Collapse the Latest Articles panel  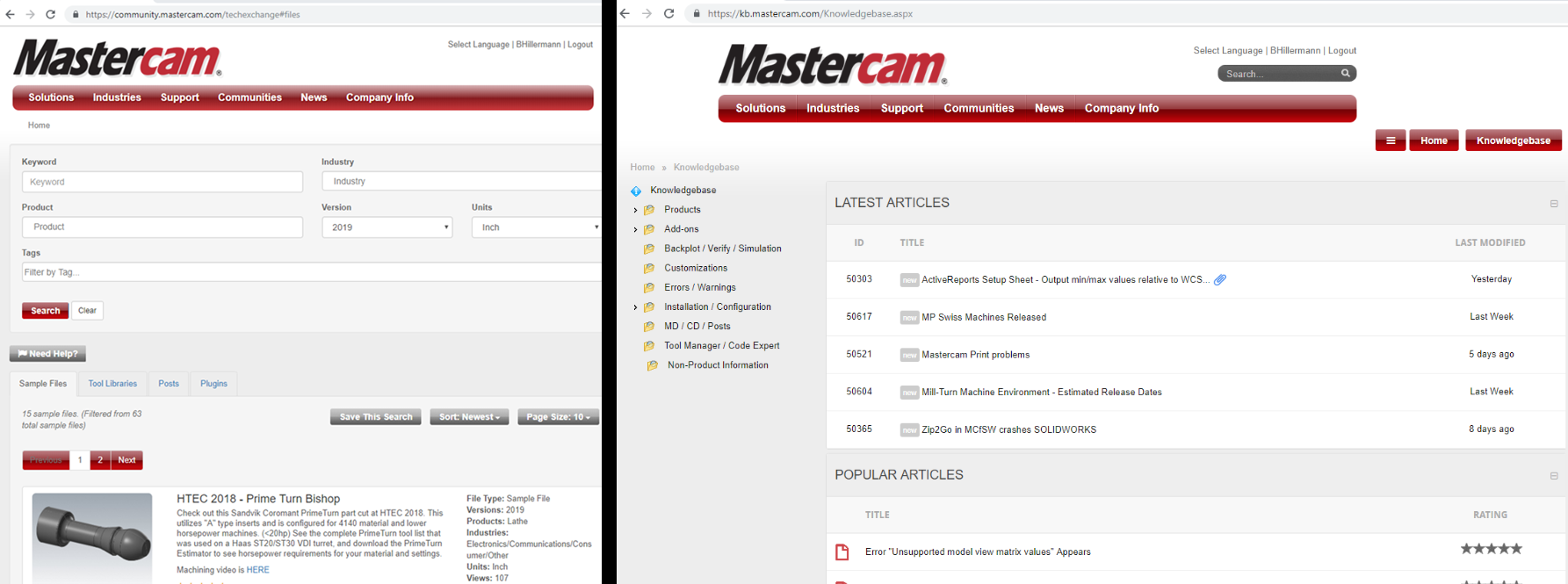pyautogui.click(x=1554, y=204)
